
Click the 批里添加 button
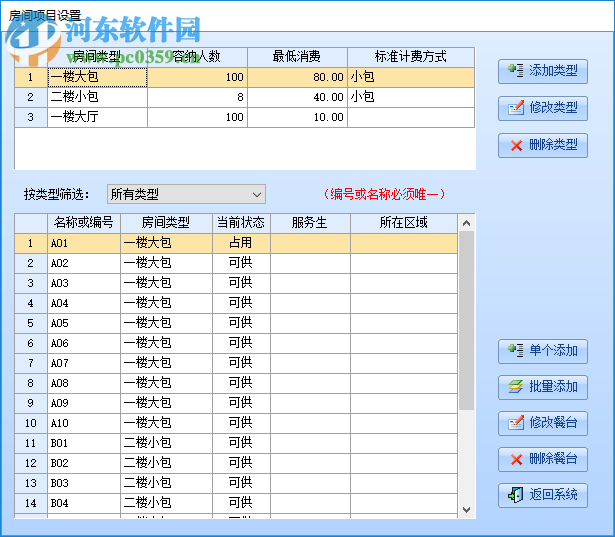coord(543,387)
